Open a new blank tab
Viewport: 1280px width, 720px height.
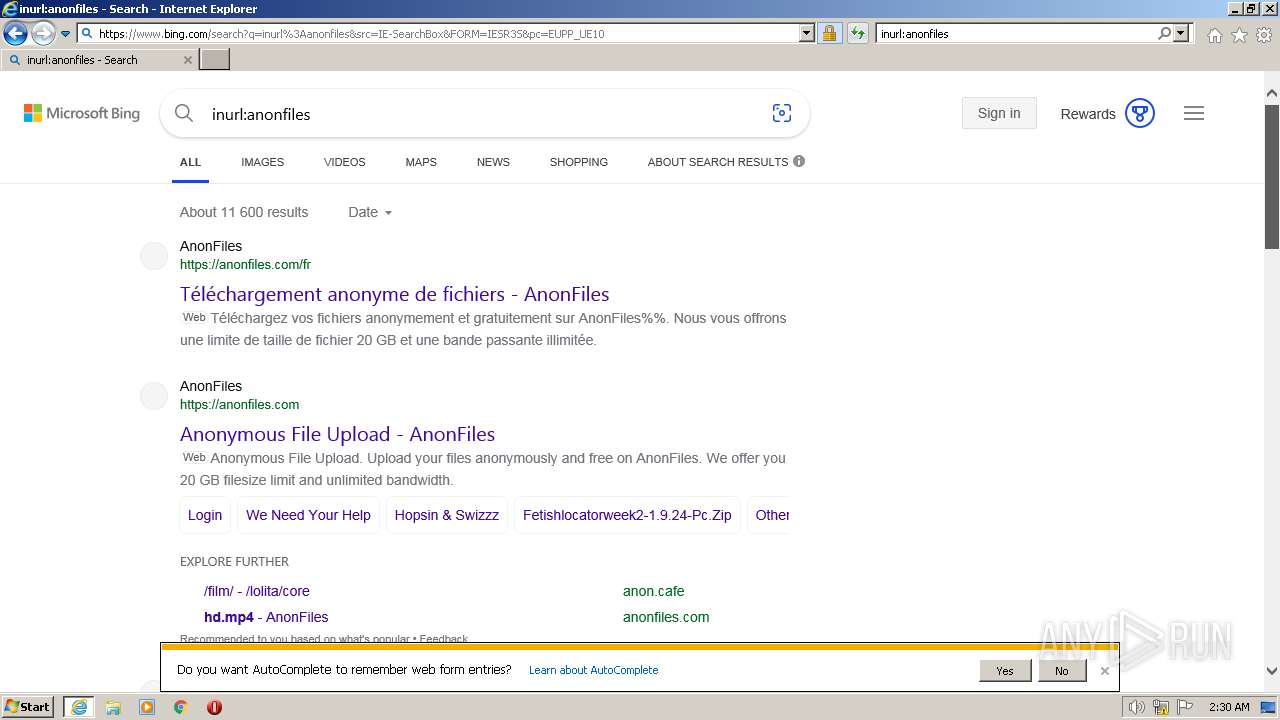coord(215,59)
